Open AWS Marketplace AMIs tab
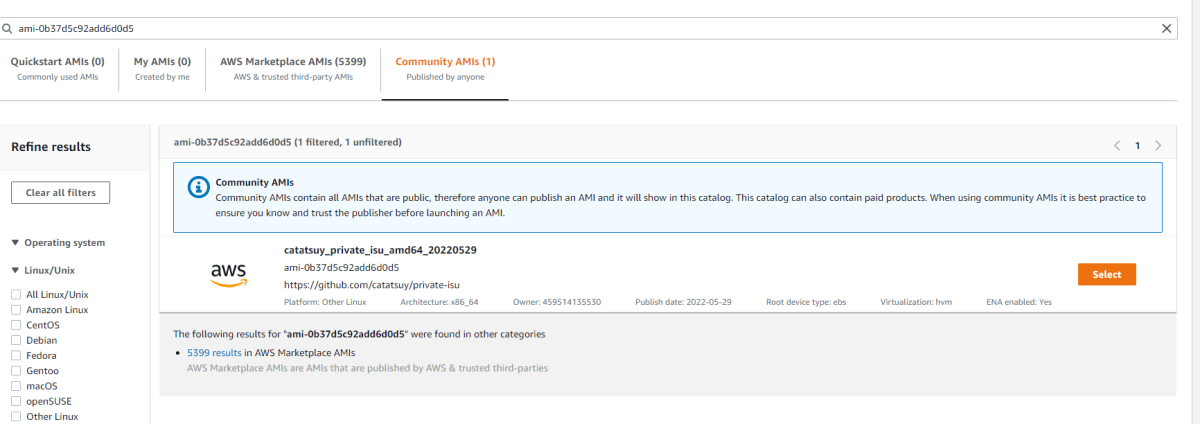This screenshot has width=1200, height=424. [x=293, y=68]
